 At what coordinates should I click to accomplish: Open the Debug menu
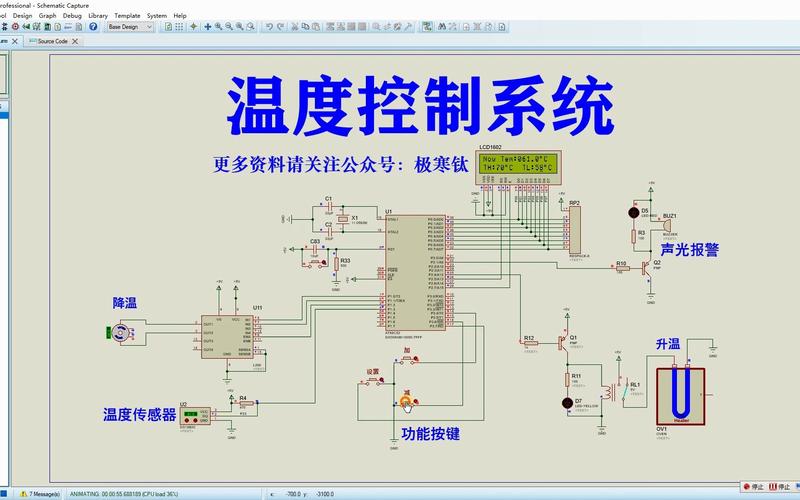(x=73, y=16)
